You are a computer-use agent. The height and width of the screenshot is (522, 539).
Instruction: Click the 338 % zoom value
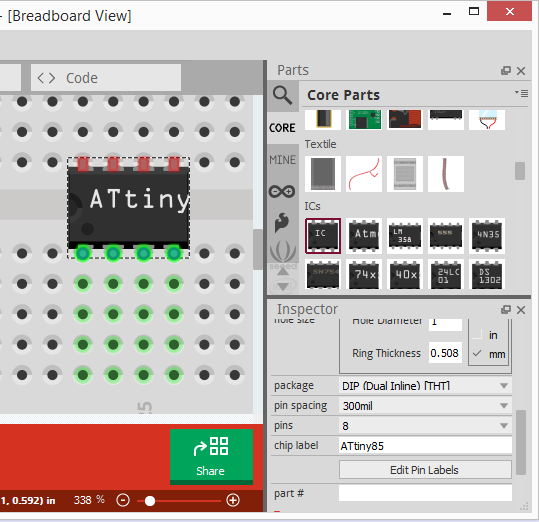tap(89, 500)
